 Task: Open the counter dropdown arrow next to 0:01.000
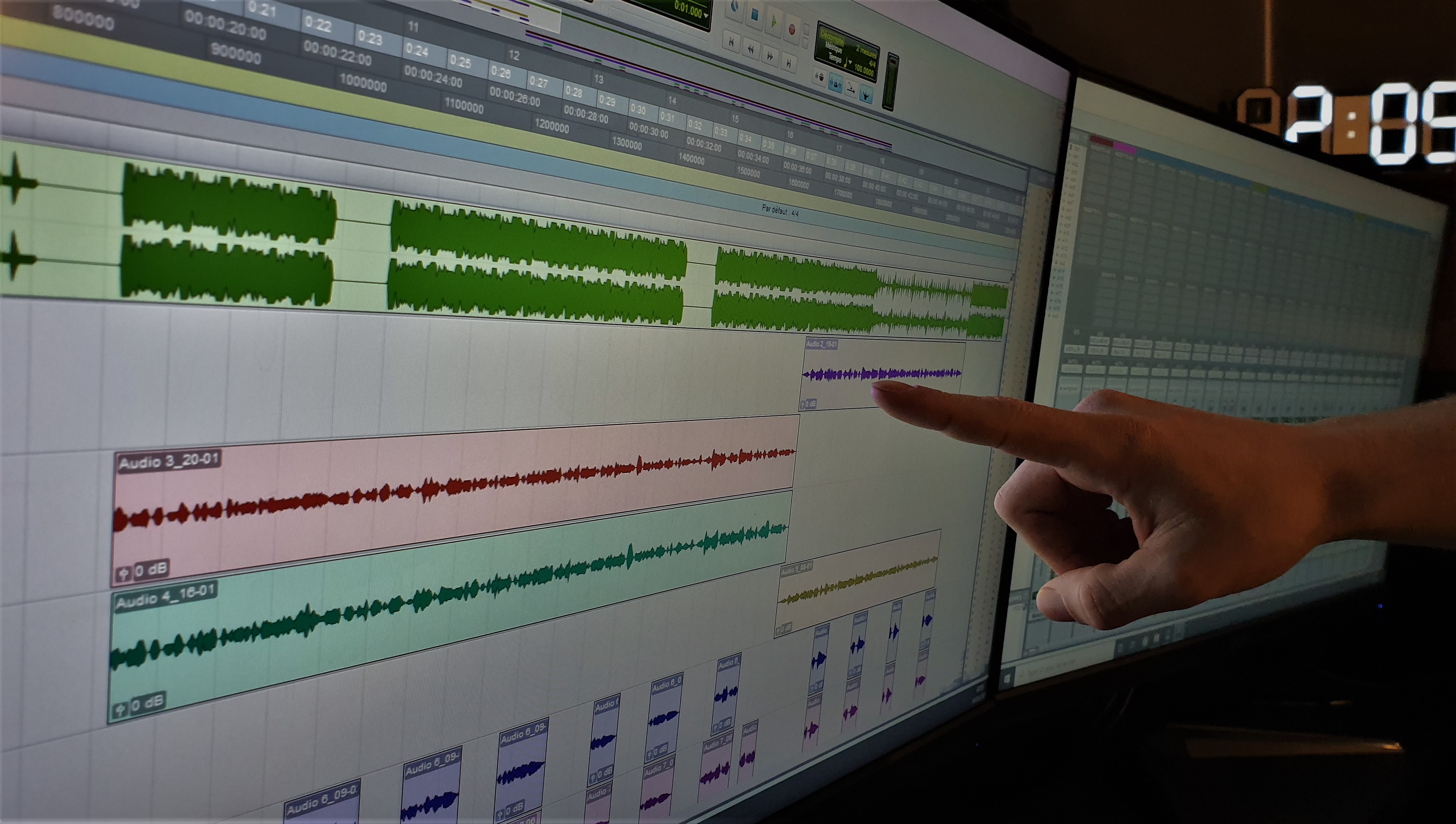706,15
